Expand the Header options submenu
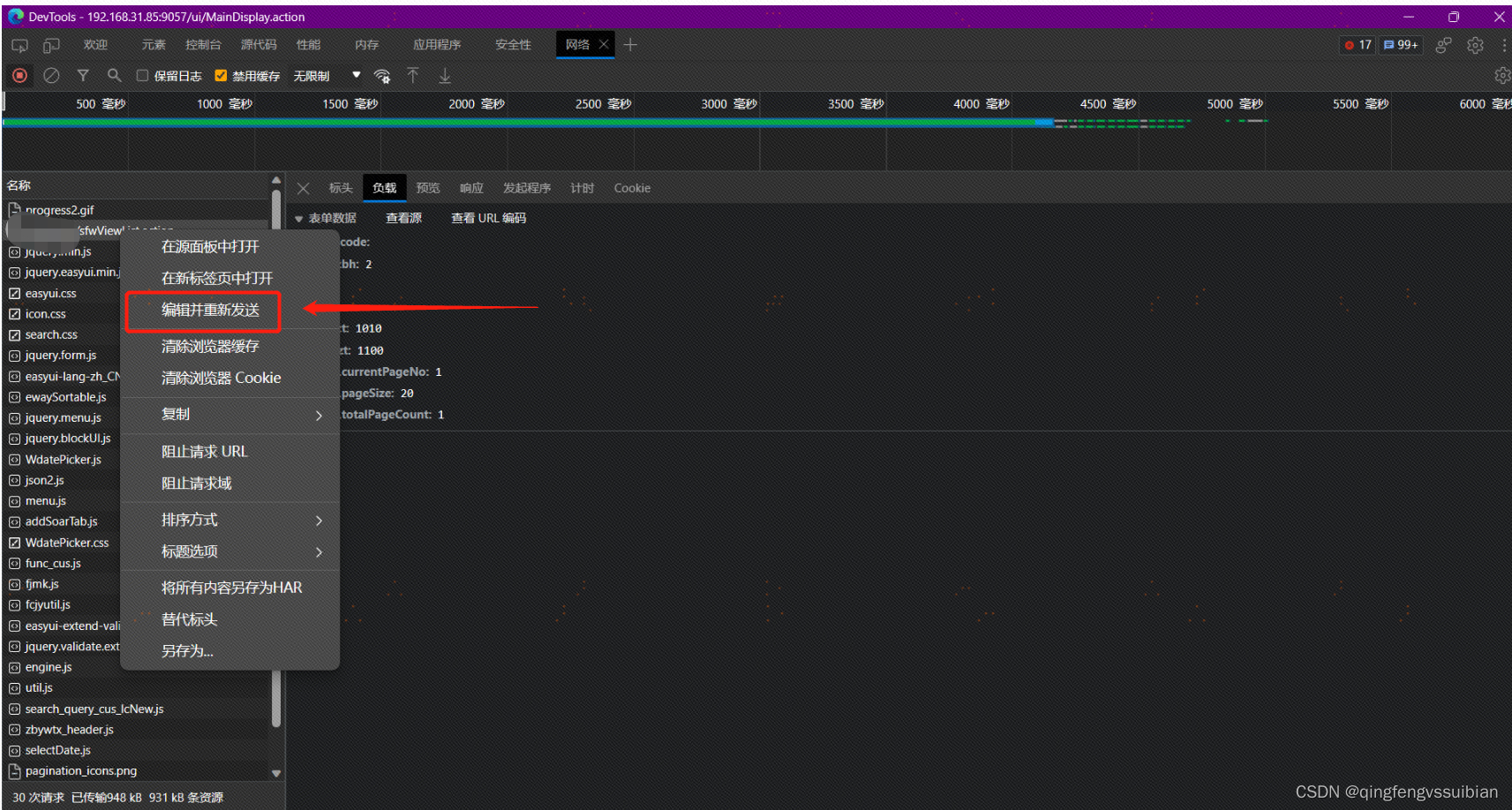1512x810 pixels. (230, 552)
